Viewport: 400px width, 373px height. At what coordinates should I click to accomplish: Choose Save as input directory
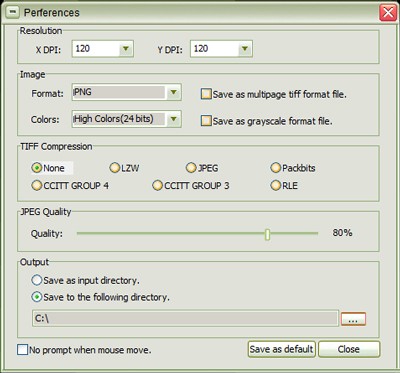[37, 280]
